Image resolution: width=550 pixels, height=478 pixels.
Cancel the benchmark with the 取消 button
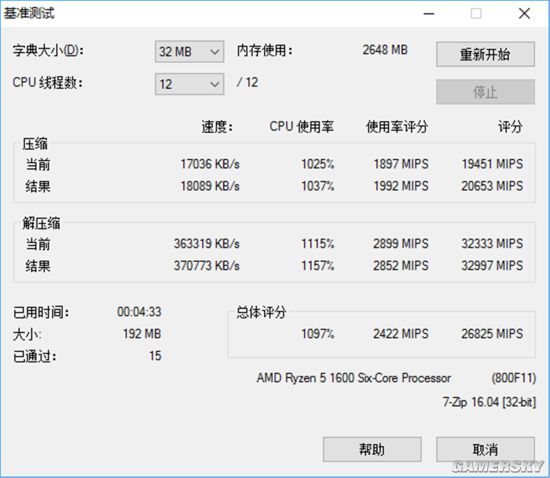(x=485, y=449)
